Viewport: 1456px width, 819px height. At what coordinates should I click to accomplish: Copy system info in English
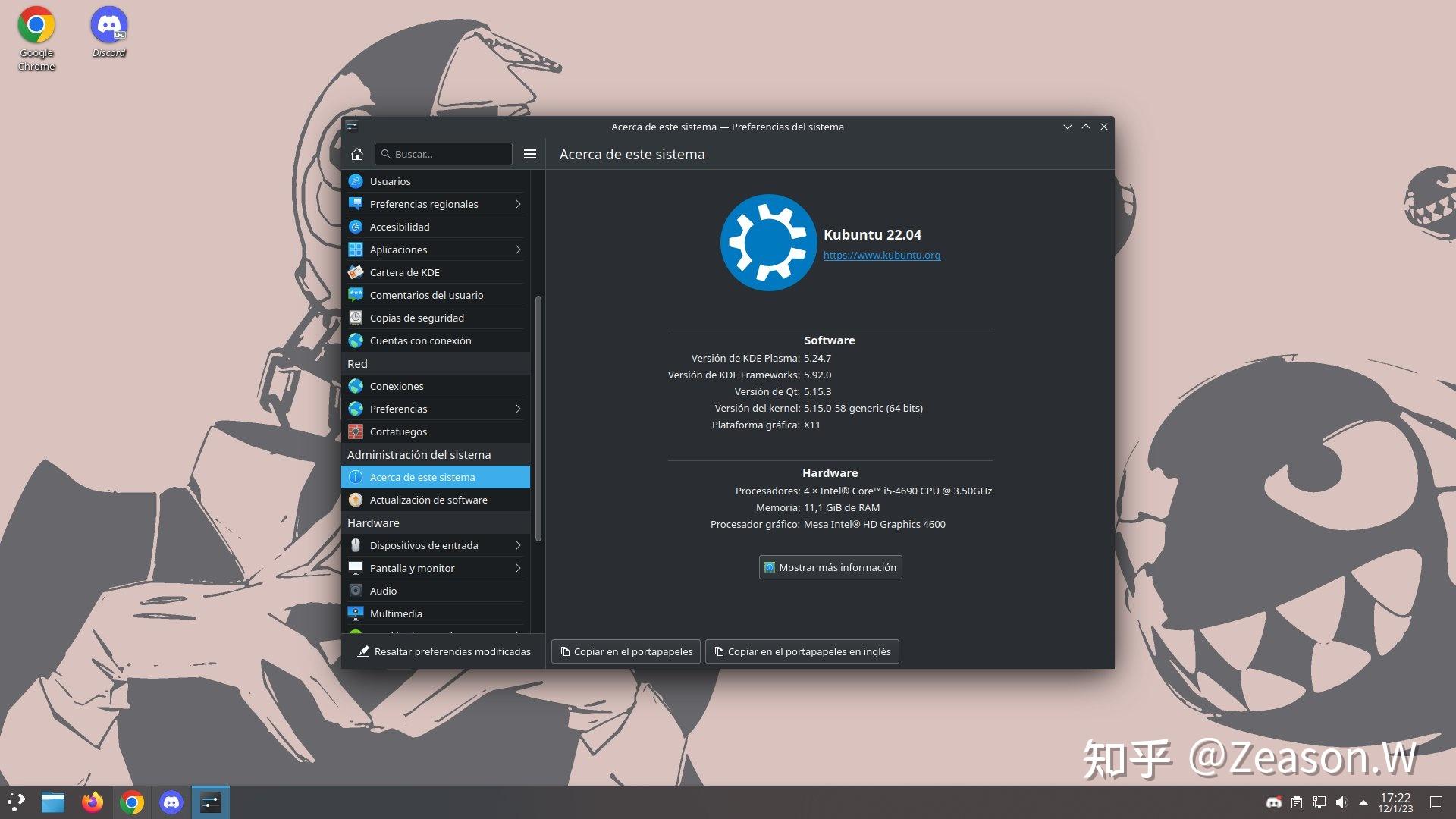tap(802, 651)
